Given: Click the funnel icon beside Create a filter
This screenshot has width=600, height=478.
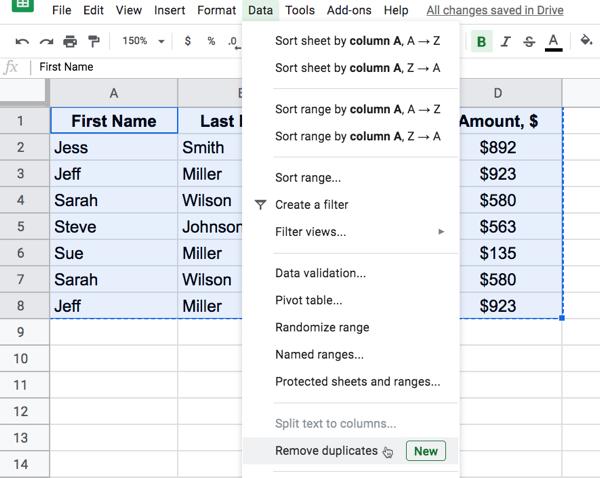Looking at the screenshot, I should 260,205.
